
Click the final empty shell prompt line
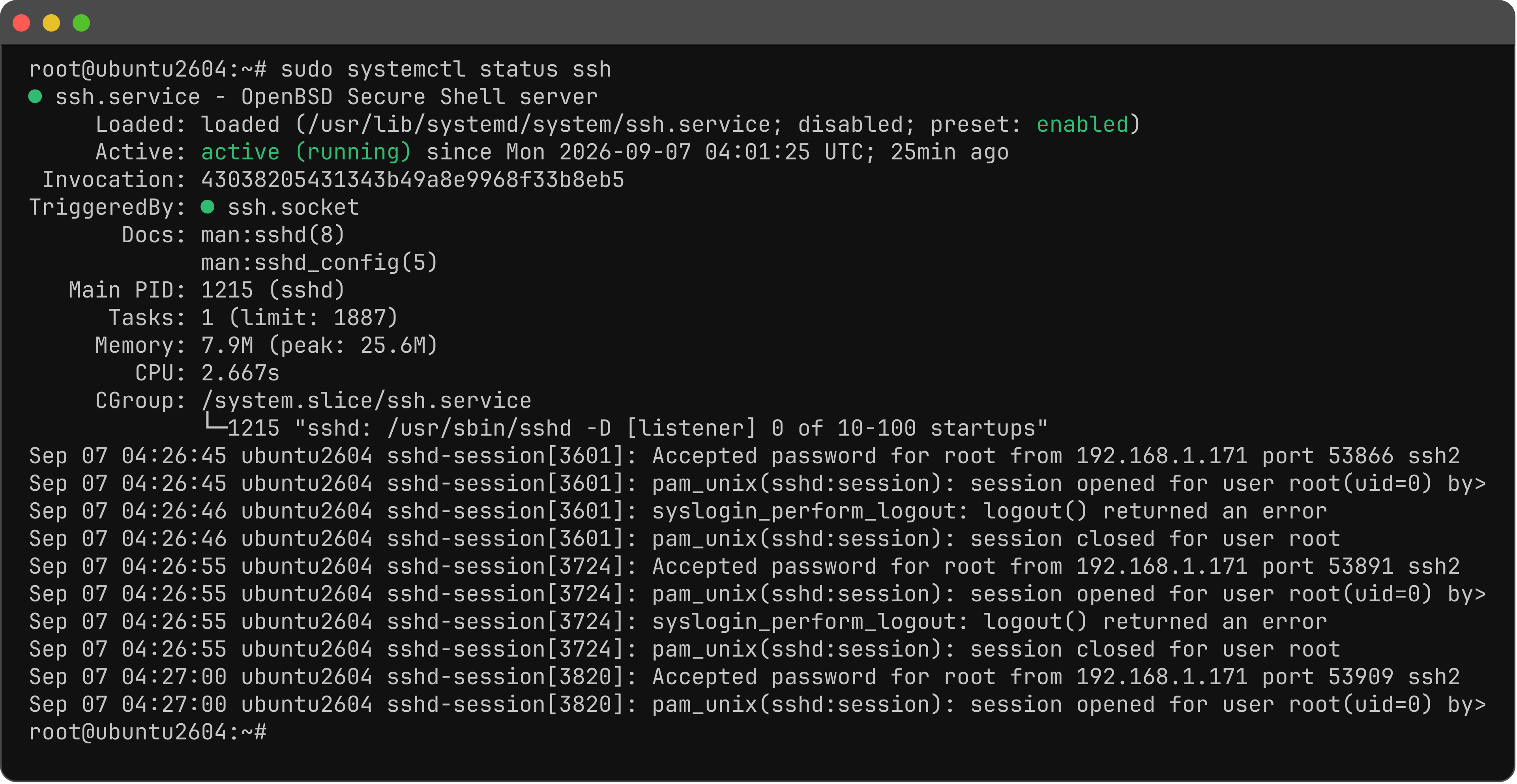coord(148,732)
